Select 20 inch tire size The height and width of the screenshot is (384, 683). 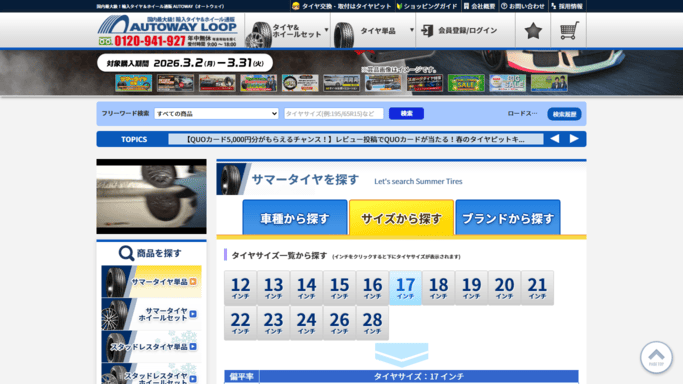(x=504, y=288)
